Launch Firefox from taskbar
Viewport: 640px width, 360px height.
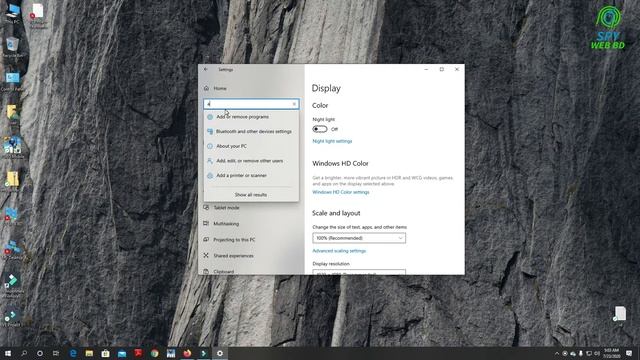[x=187, y=353]
